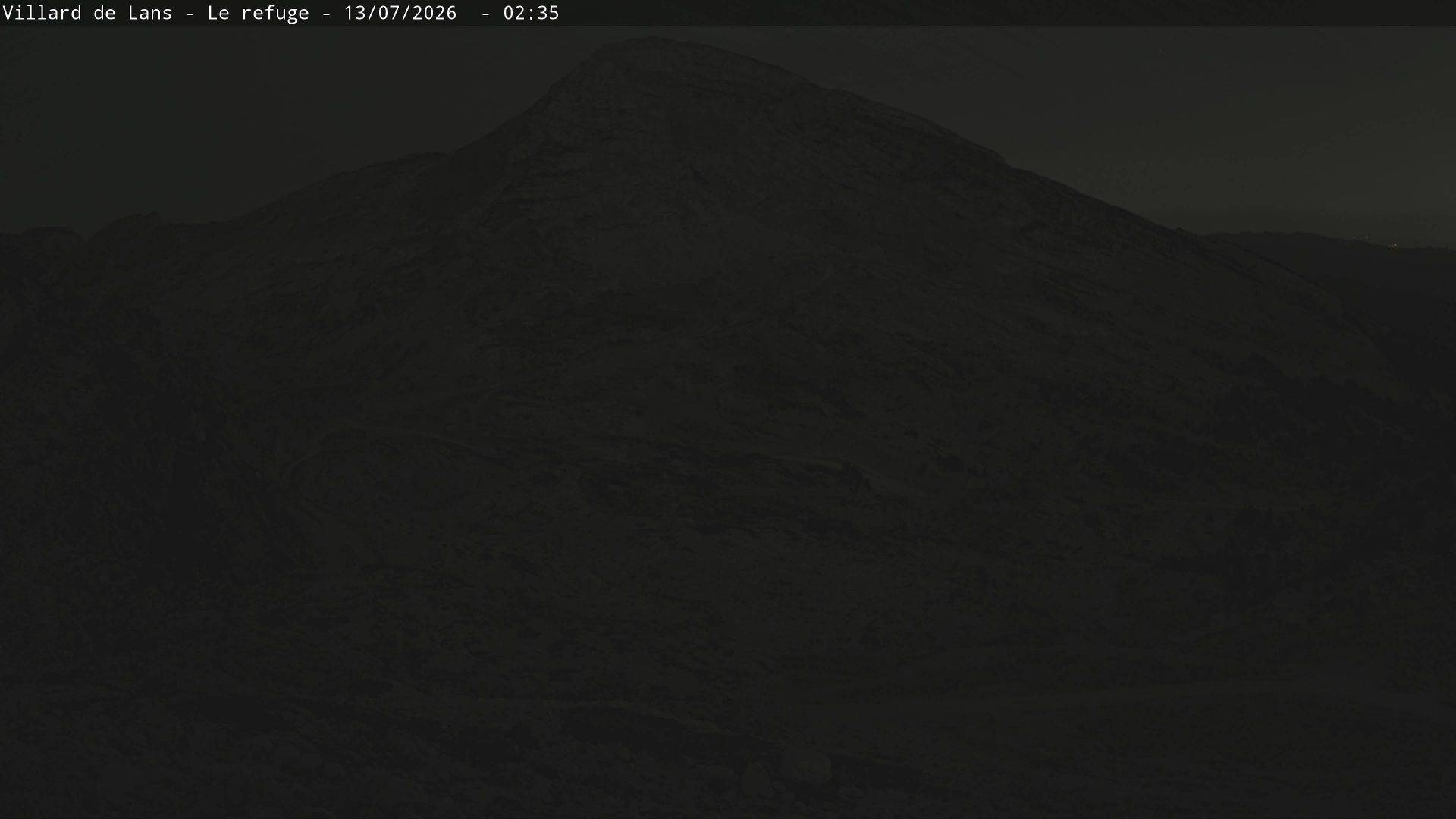The image size is (1456, 819).
Task: Select the dash between date and time
Action: (x=485, y=14)
